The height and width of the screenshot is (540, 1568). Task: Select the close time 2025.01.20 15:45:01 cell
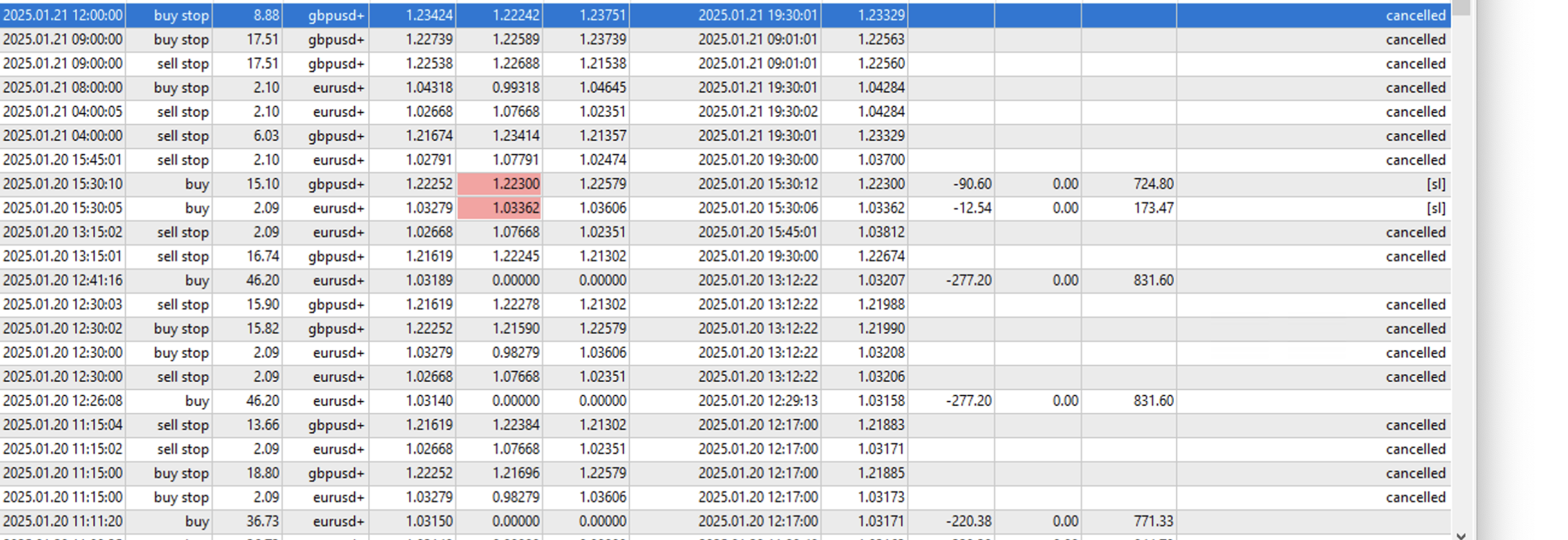click(x=758, y=232)
